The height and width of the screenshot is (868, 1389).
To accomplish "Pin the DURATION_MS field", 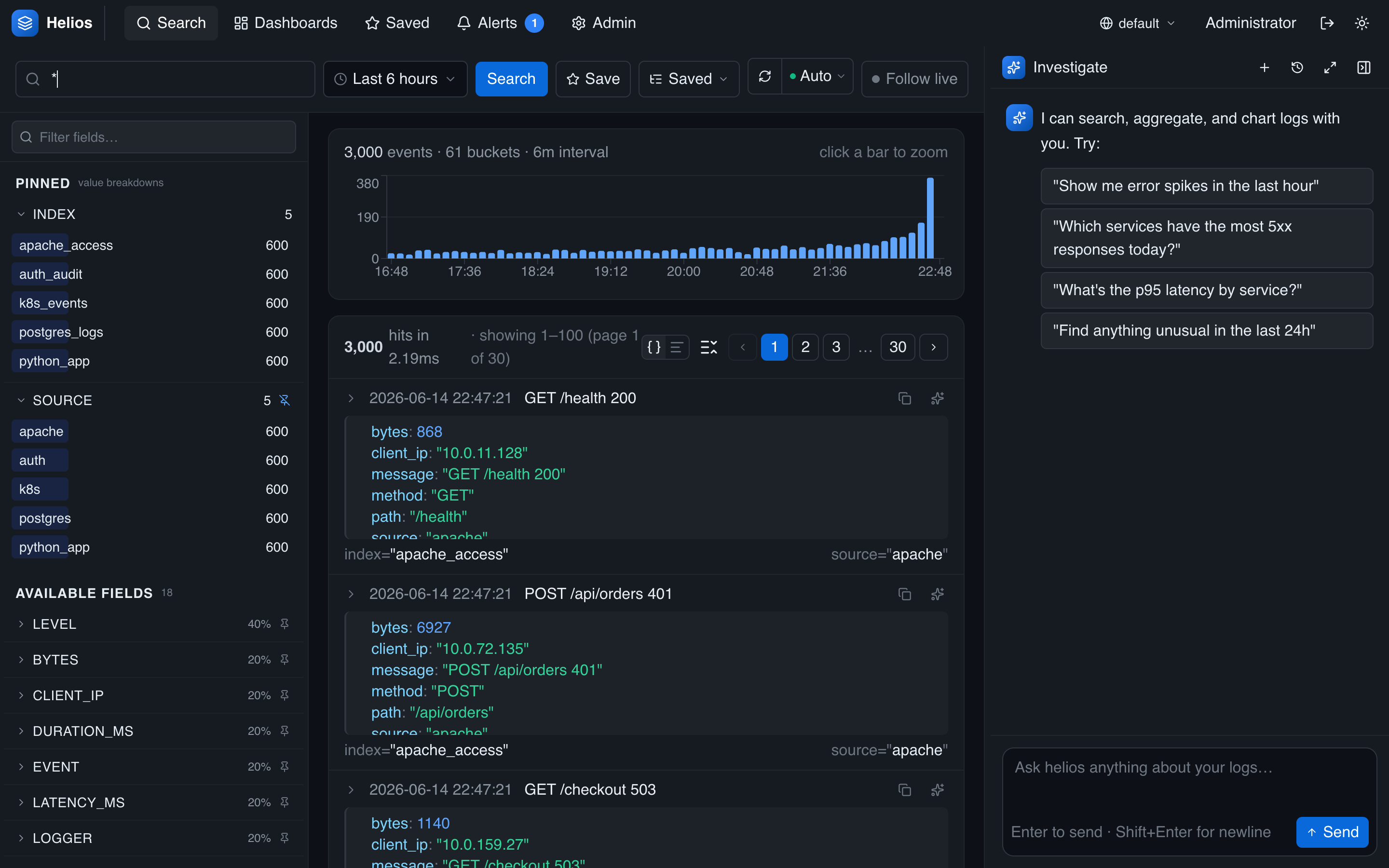I will [285, 731].
